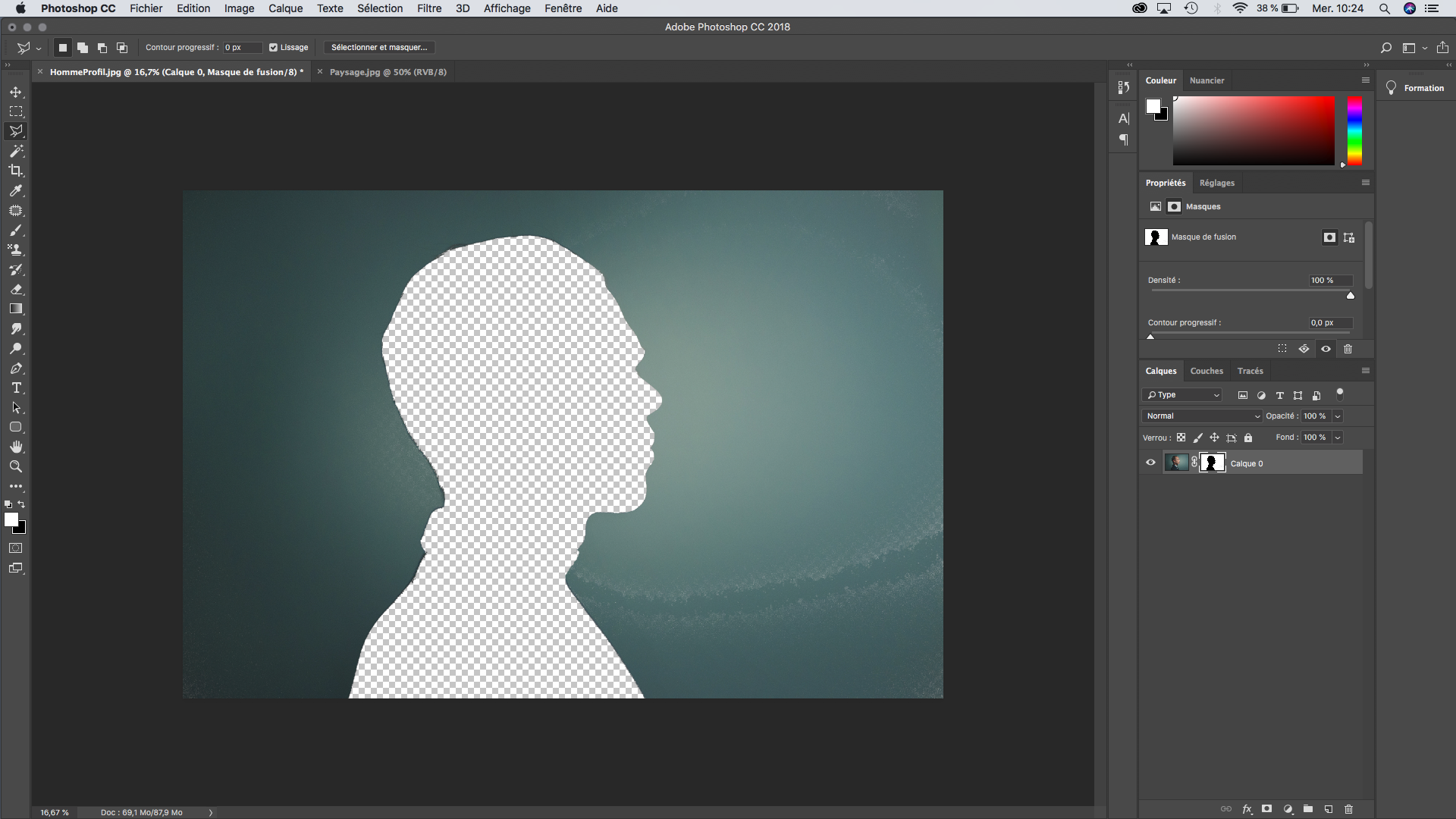Expand the Opacité dropdown
This screenshot has width=1456, height=819.
1339,416
